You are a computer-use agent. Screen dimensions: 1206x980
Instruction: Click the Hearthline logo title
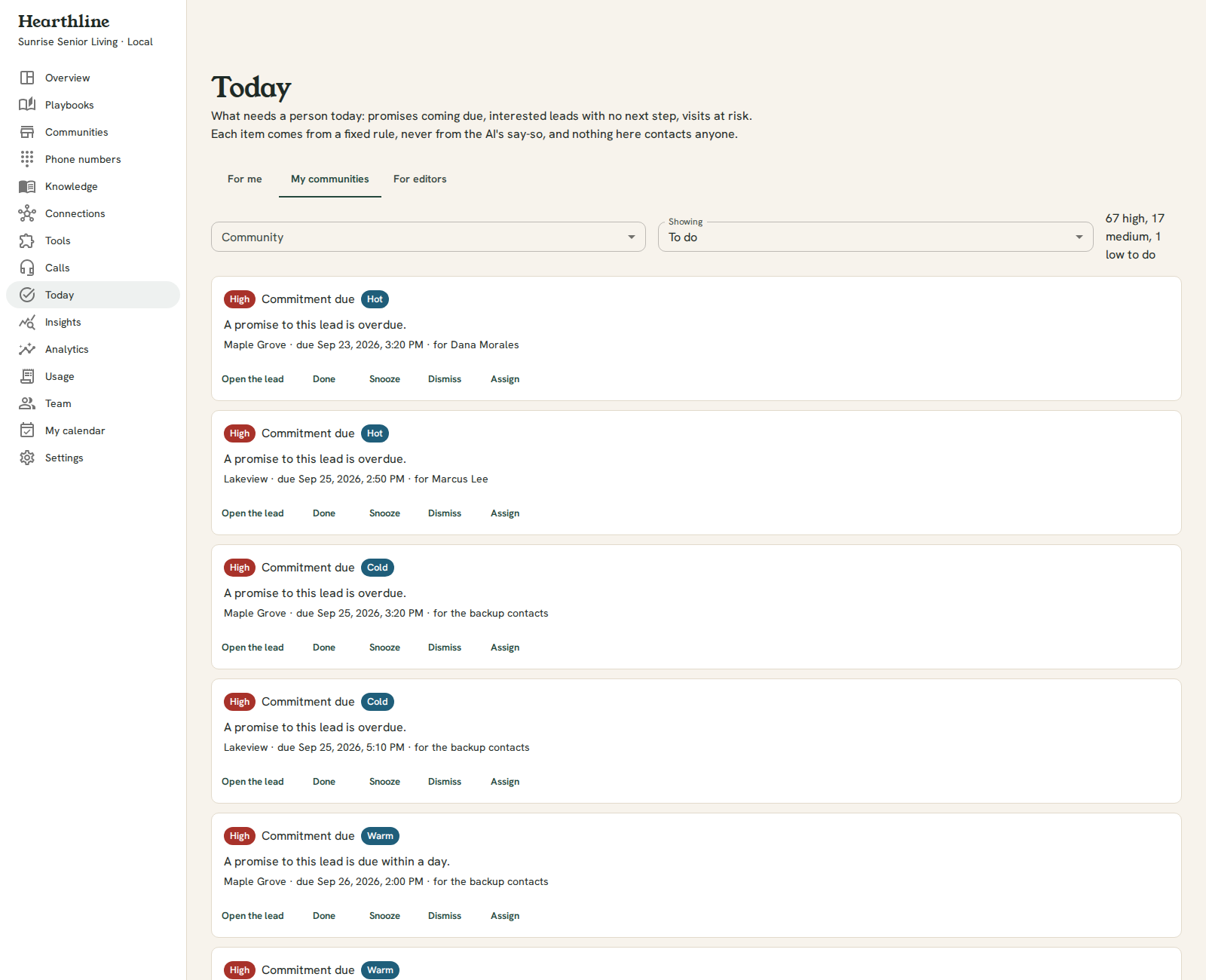pos(64,21)
